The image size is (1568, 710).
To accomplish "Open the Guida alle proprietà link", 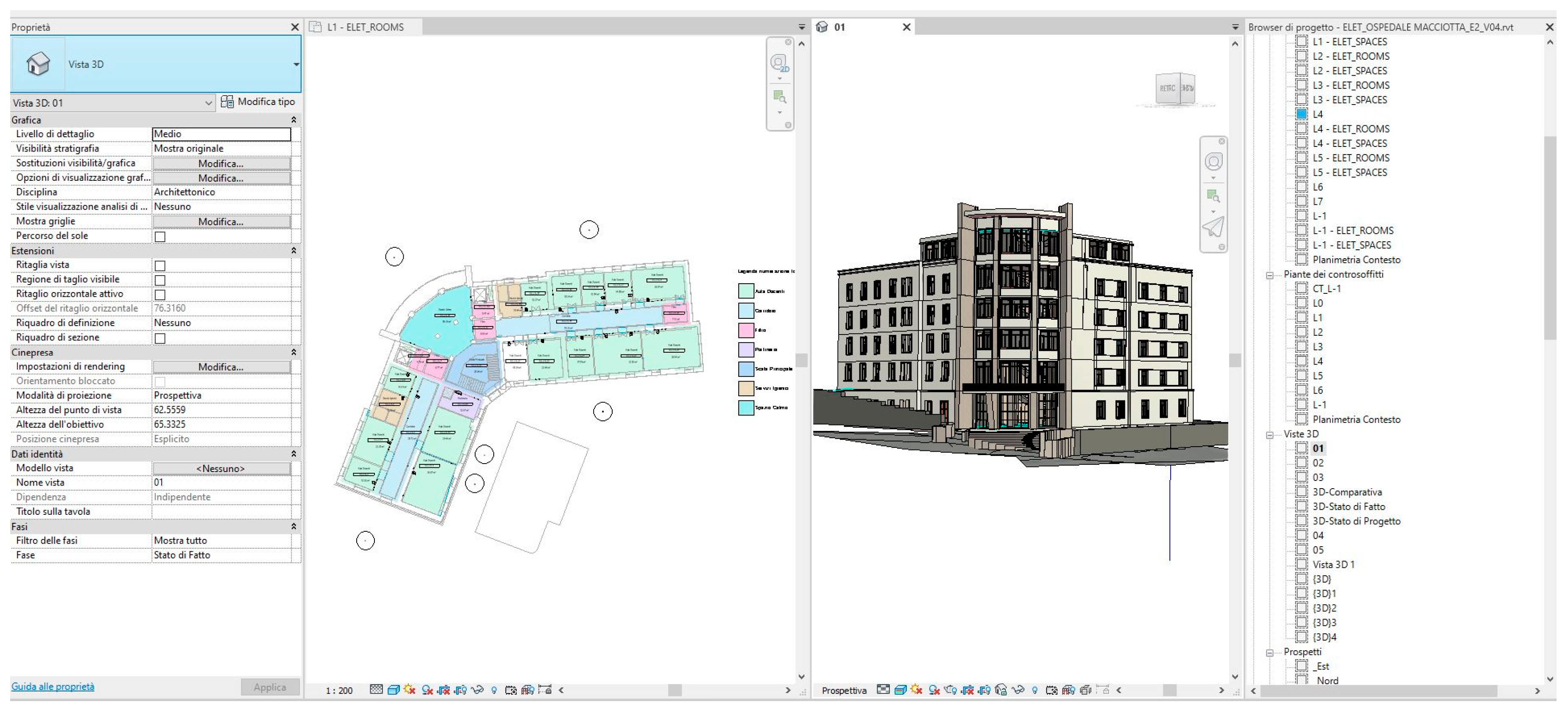I will (53, 686).
